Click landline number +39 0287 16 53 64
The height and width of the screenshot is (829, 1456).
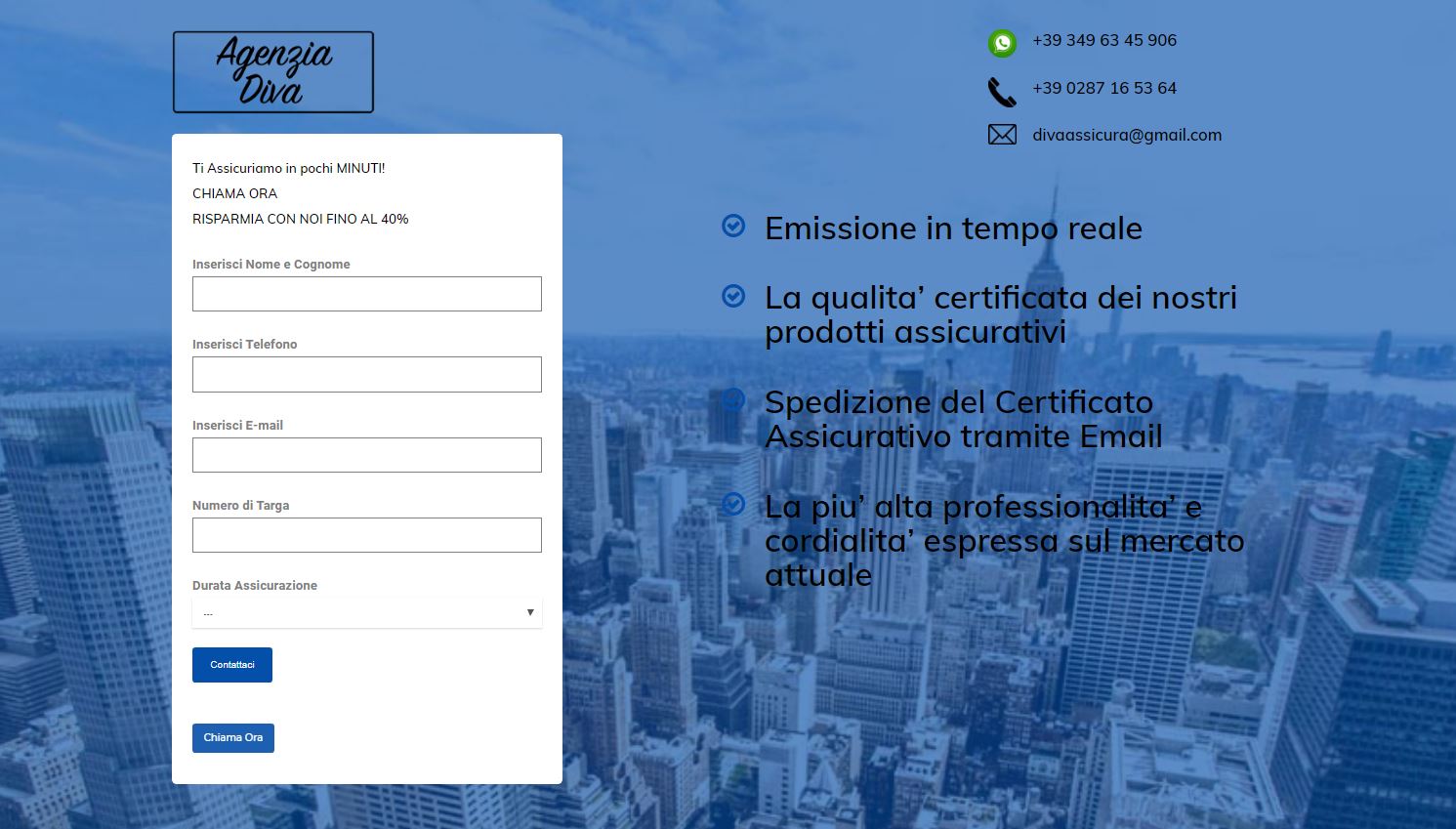(x=1104, y=88)
